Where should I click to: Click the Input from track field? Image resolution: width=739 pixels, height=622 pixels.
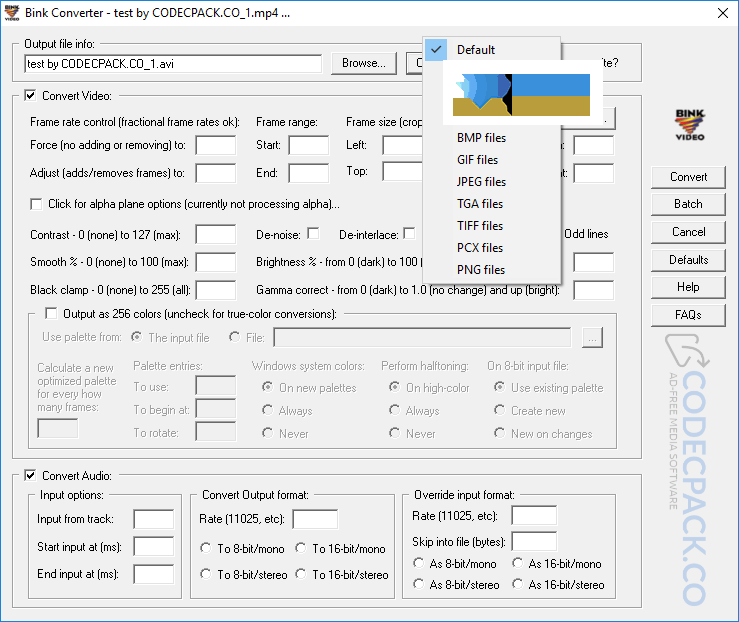point(154,519)
